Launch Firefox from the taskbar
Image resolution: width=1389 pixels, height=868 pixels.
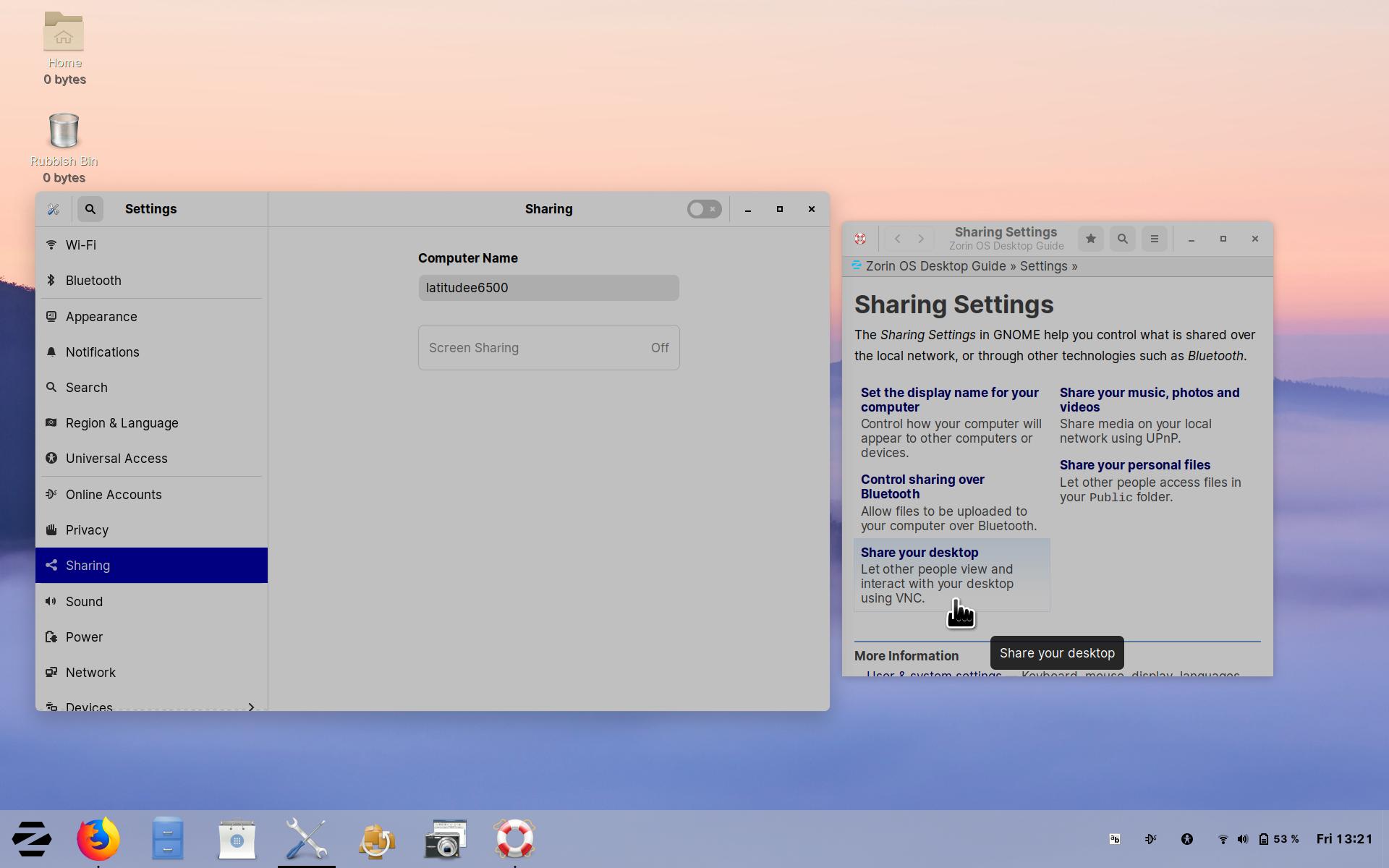coord(98,839)
